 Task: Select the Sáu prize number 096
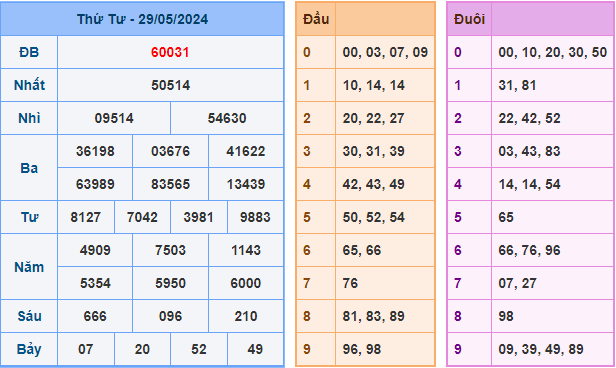pos(170,316)
